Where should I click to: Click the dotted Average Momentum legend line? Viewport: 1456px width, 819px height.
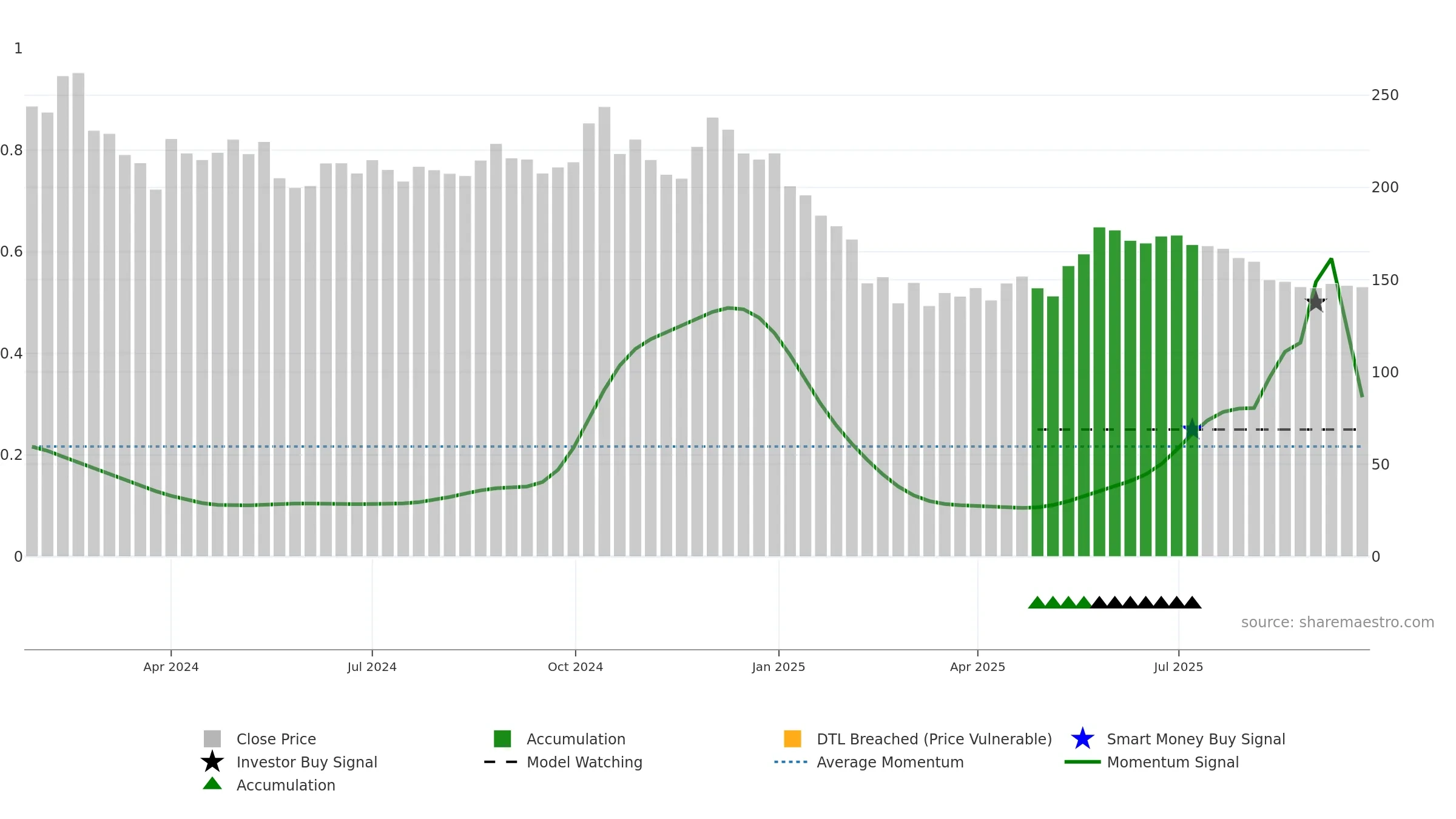pyautogui.click(x=790, y=762)
